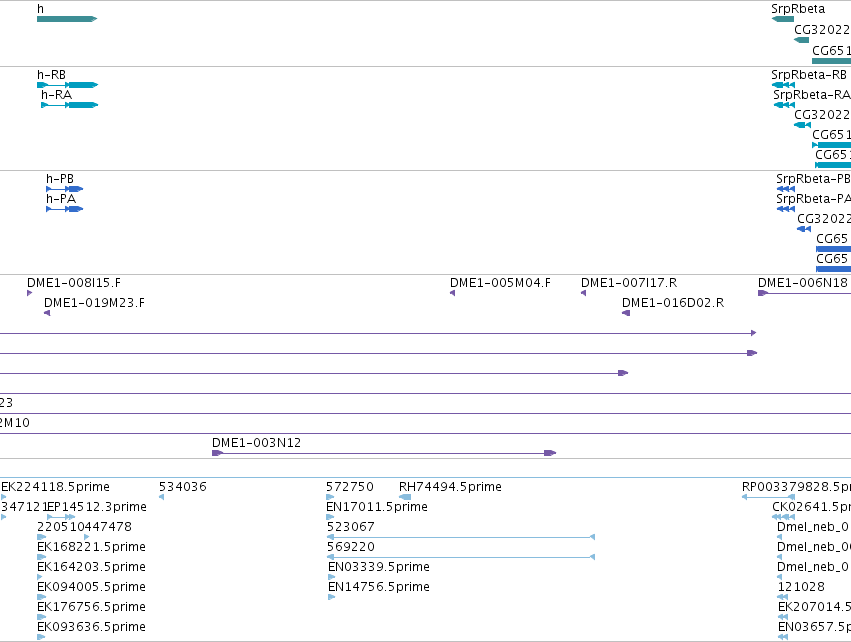Select the DME1-008I15.F clone end marker
Image resolution: width=851 pixels, height=642 pixels.
pos(30,293)
